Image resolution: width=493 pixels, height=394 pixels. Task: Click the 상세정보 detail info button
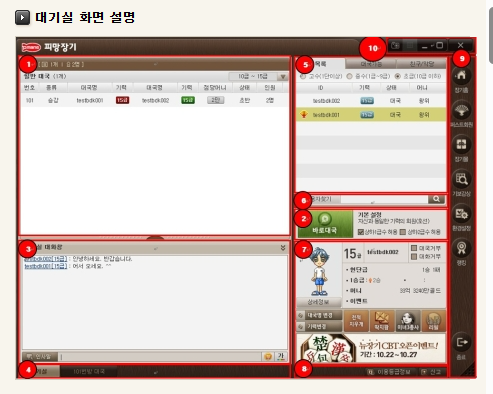click(x=319, y=302)
